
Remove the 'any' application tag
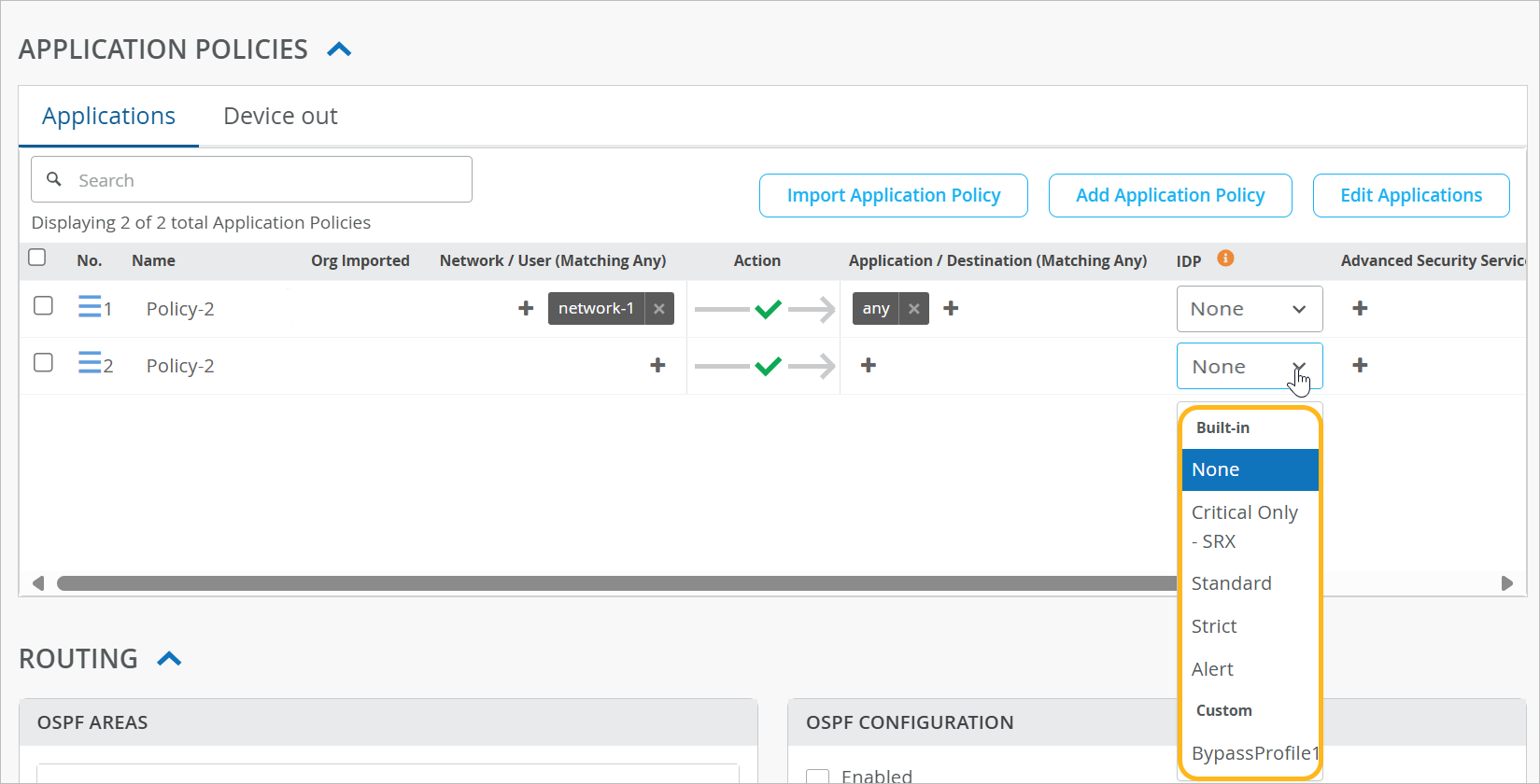coord(914,309)
